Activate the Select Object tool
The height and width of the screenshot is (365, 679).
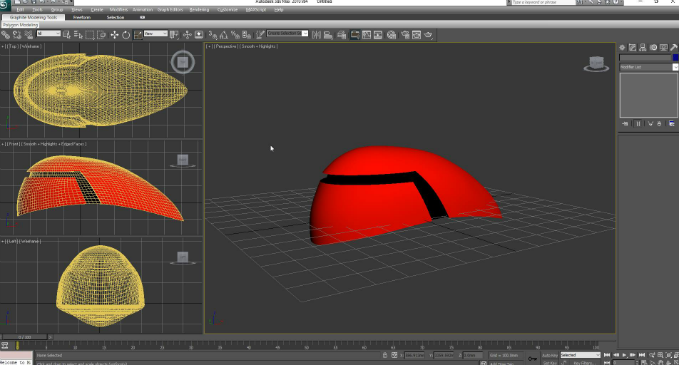[67, 35]
